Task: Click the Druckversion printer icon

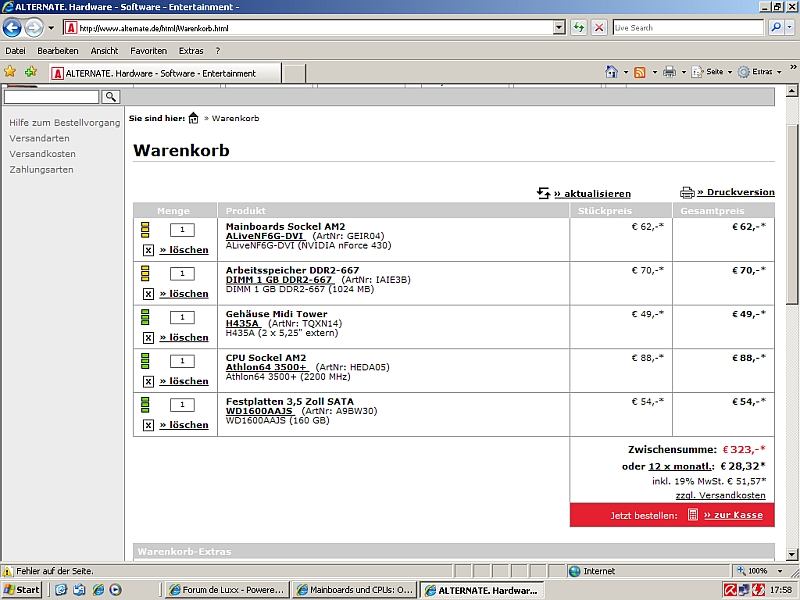Action: [x=687, y=192]
